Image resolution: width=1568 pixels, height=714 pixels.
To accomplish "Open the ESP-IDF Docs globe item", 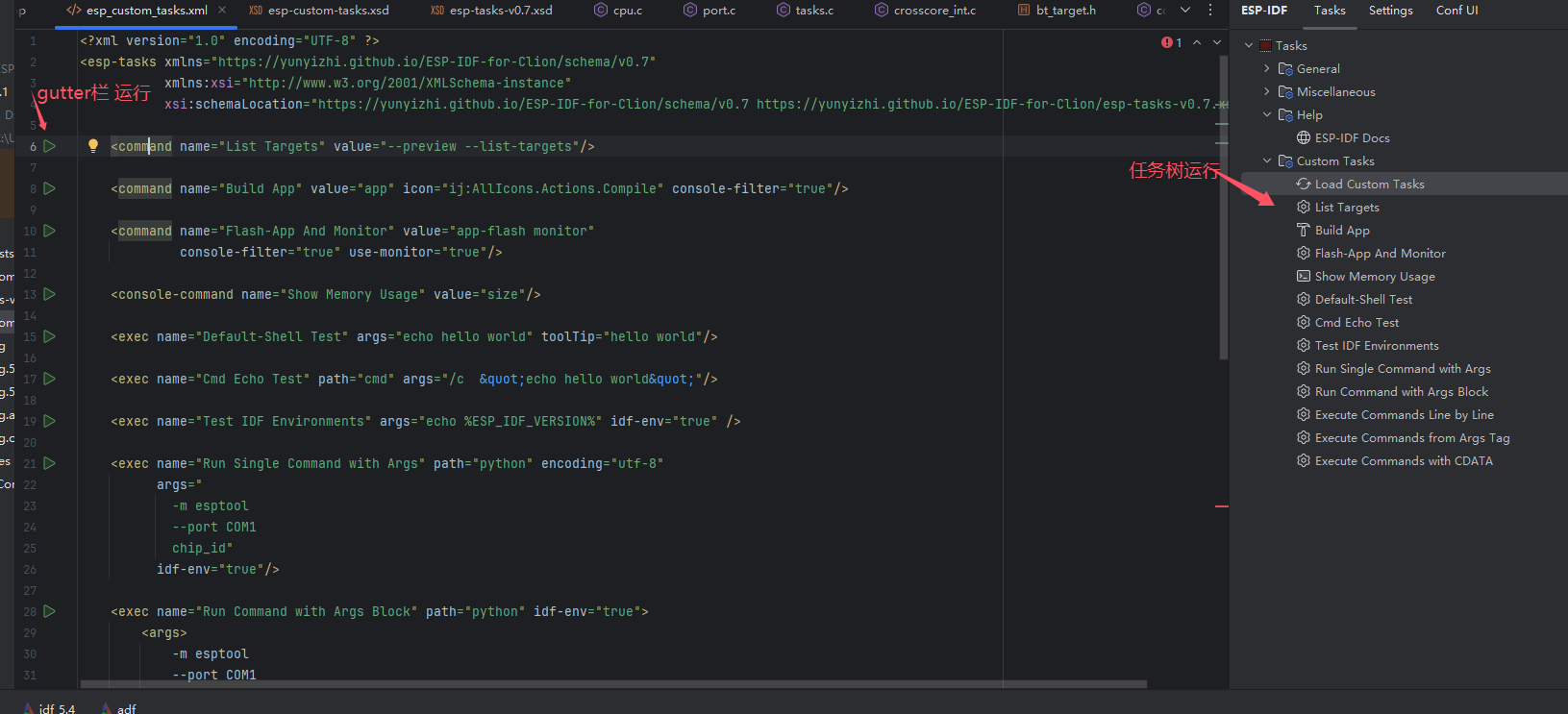I will click(1351, 137).
